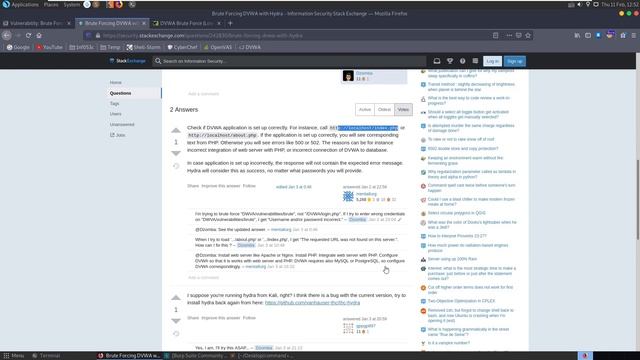640x360 pixels.
Task: Open Users in the left sidebar
Action: 116,114
